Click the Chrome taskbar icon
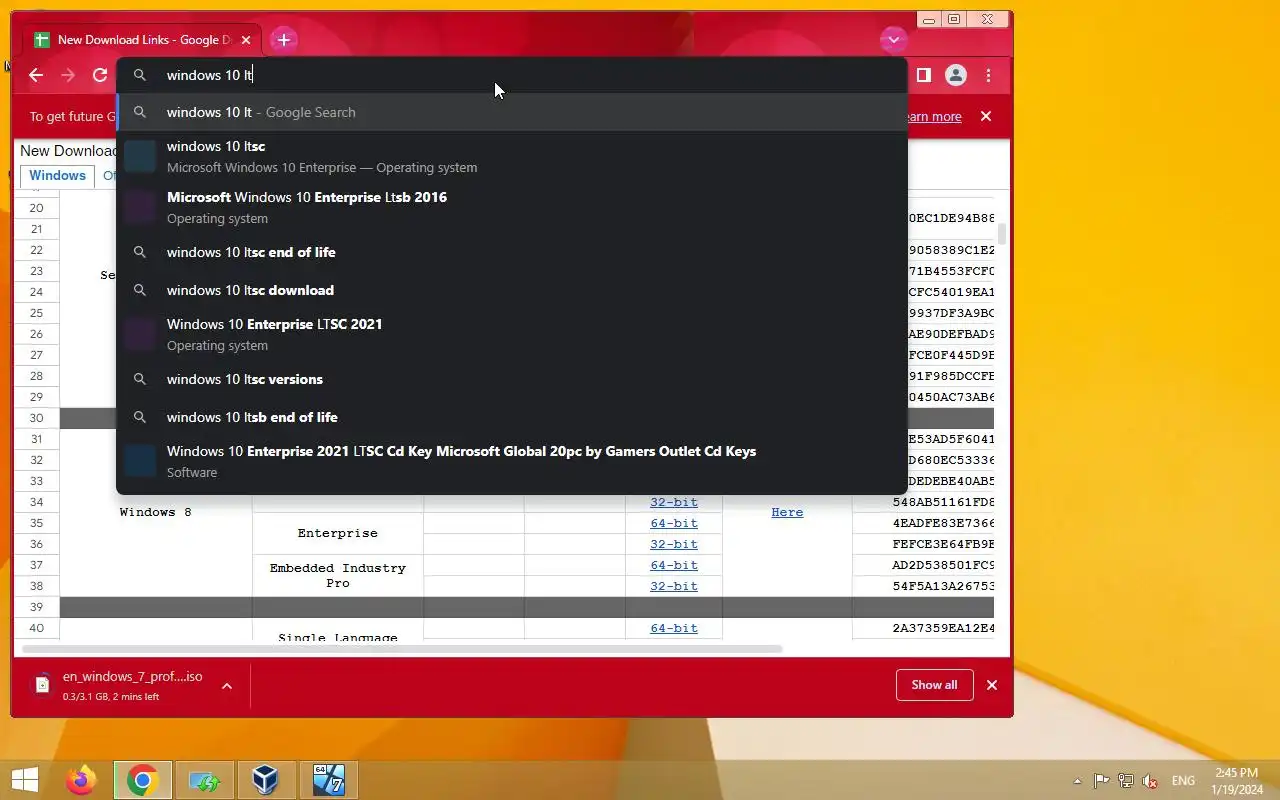Image resolution: width=1280 pixels, height=800 pixels. [142, 780]
